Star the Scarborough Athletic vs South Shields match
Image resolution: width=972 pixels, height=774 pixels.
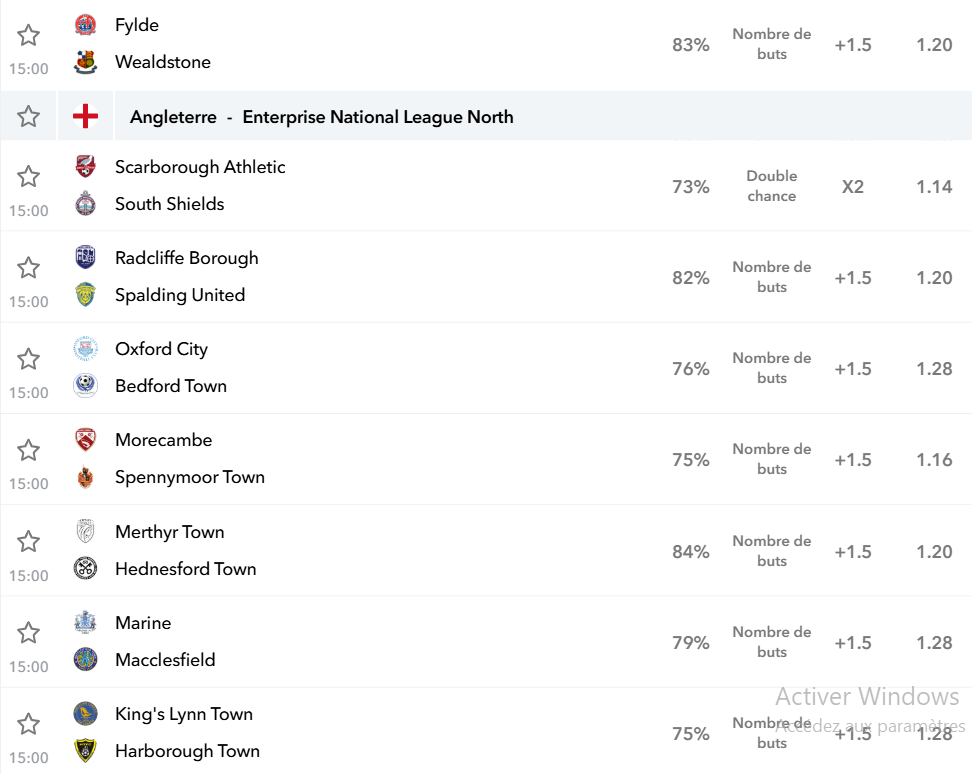pyautogui.click(x=29, y=177)
